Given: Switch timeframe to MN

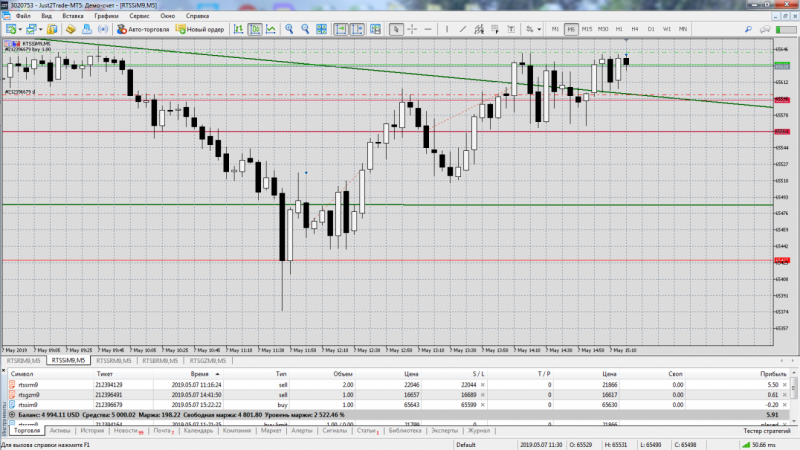Looking at the screenshot, I should [683, 29].
